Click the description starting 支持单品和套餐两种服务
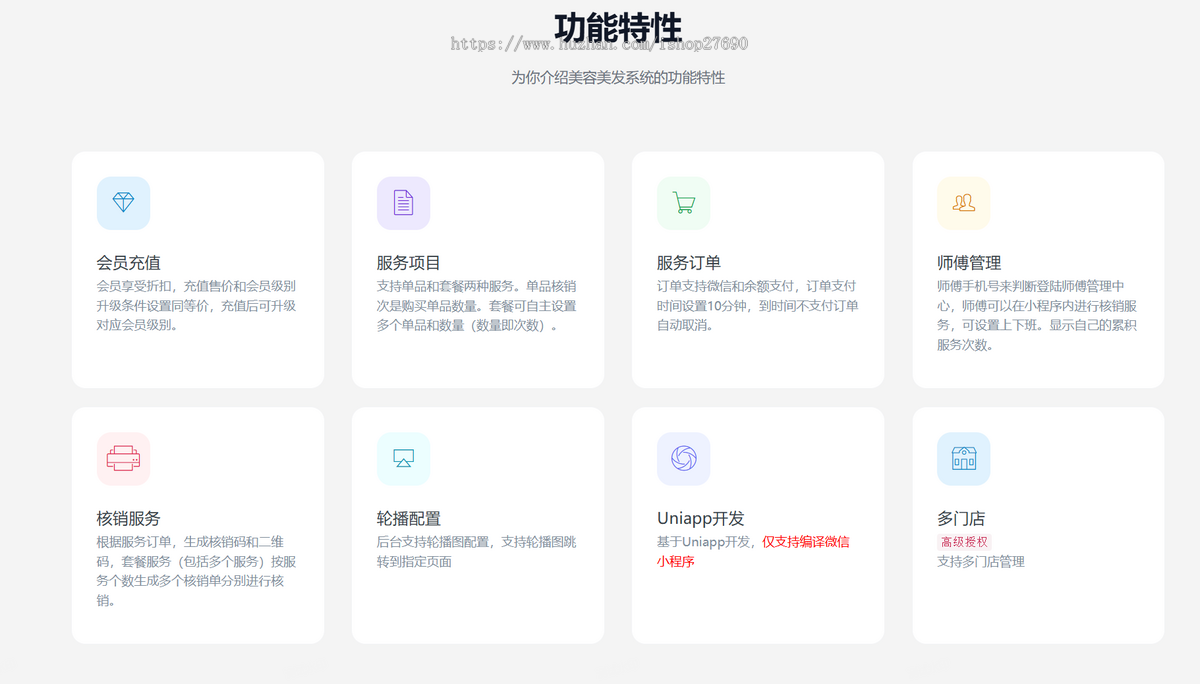Screen dimensions: 1200x684 point(477,305)
